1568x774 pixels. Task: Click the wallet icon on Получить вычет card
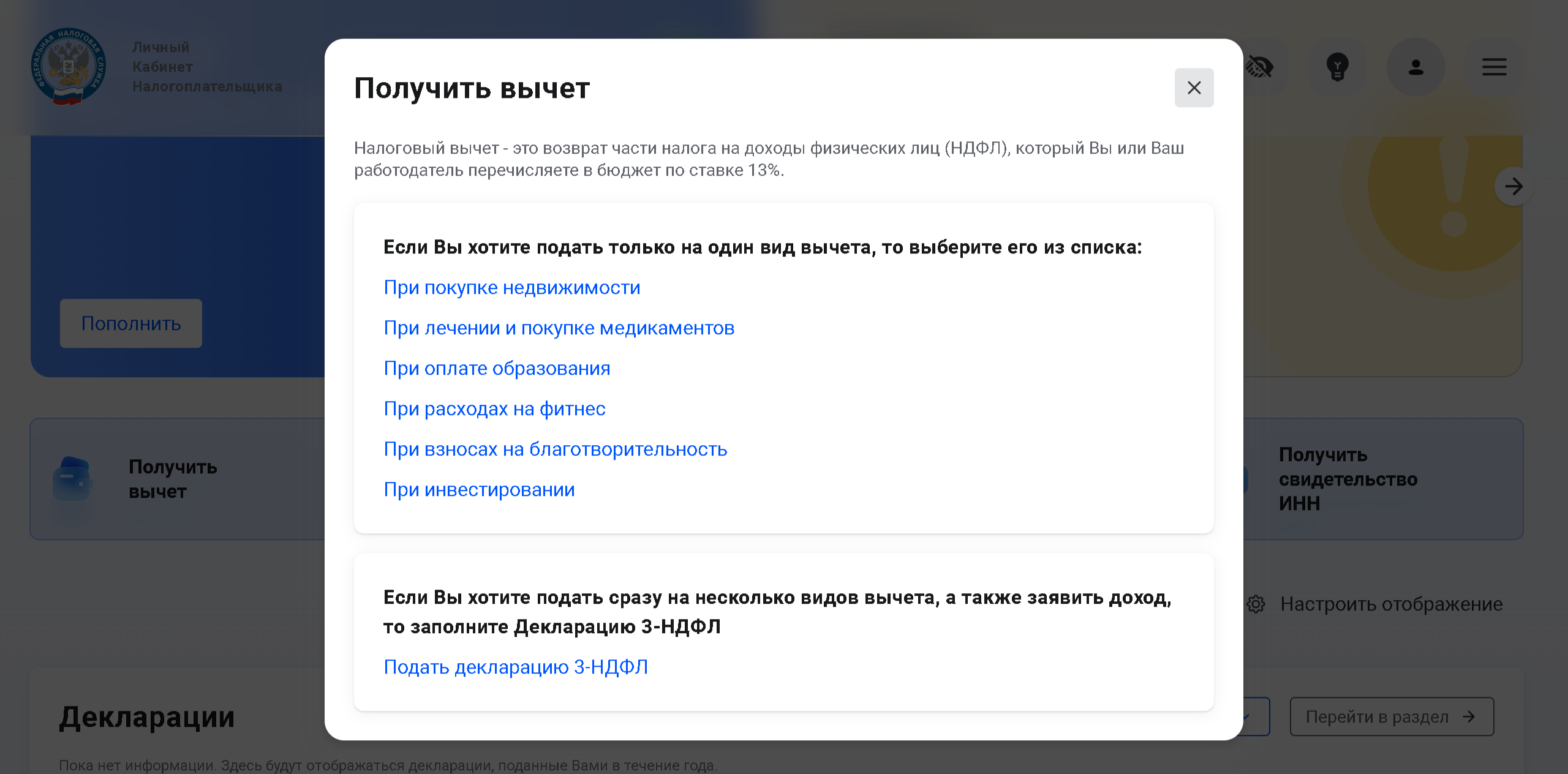[x=72, y=479]
